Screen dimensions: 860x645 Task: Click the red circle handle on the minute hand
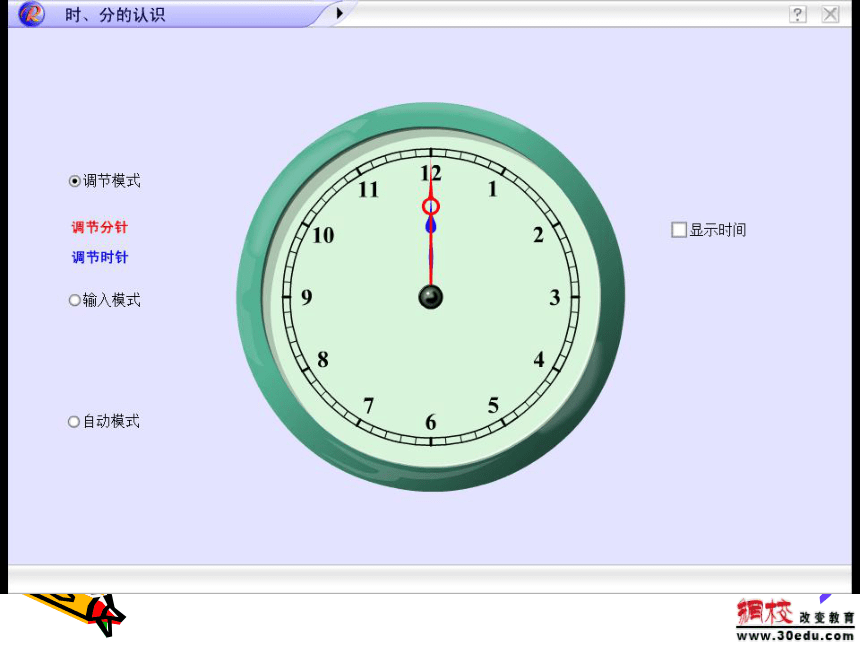click(x=431, y=207)
